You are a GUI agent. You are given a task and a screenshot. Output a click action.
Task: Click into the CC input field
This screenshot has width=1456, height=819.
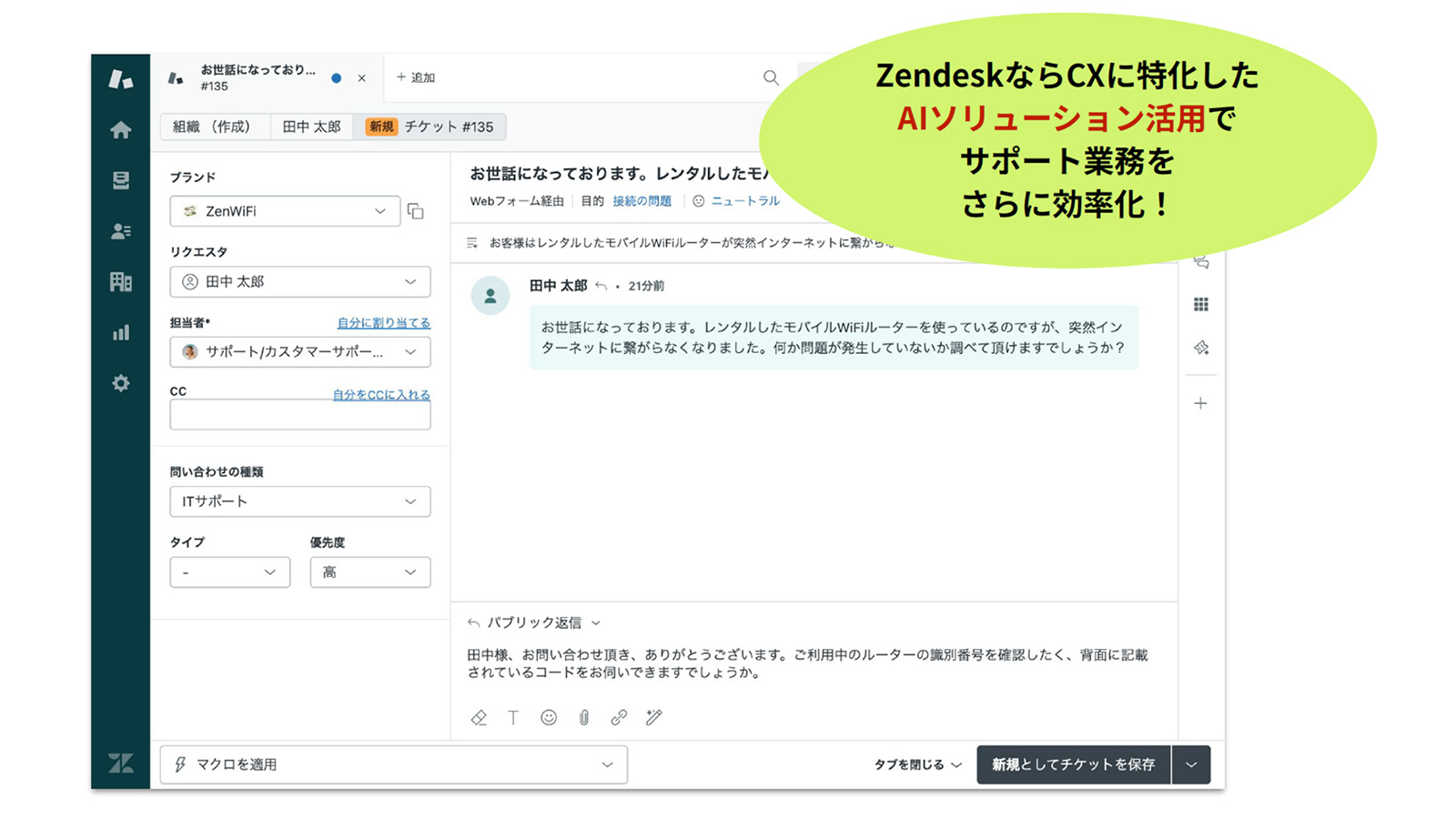click(x=300, y=416)
